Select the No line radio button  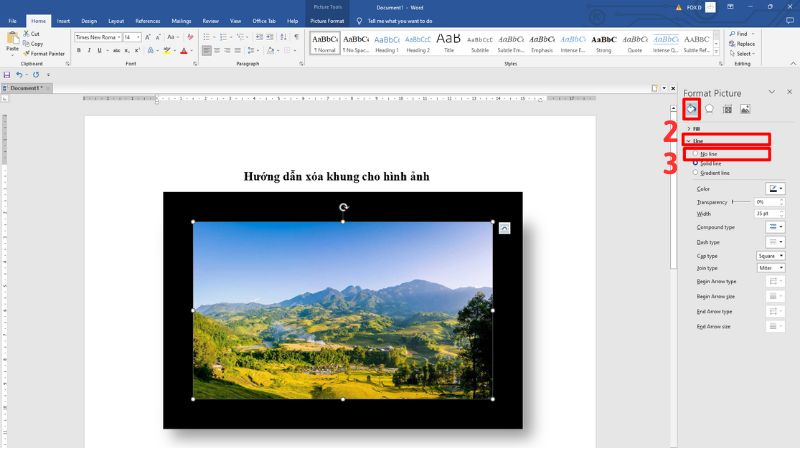[697, 154]
